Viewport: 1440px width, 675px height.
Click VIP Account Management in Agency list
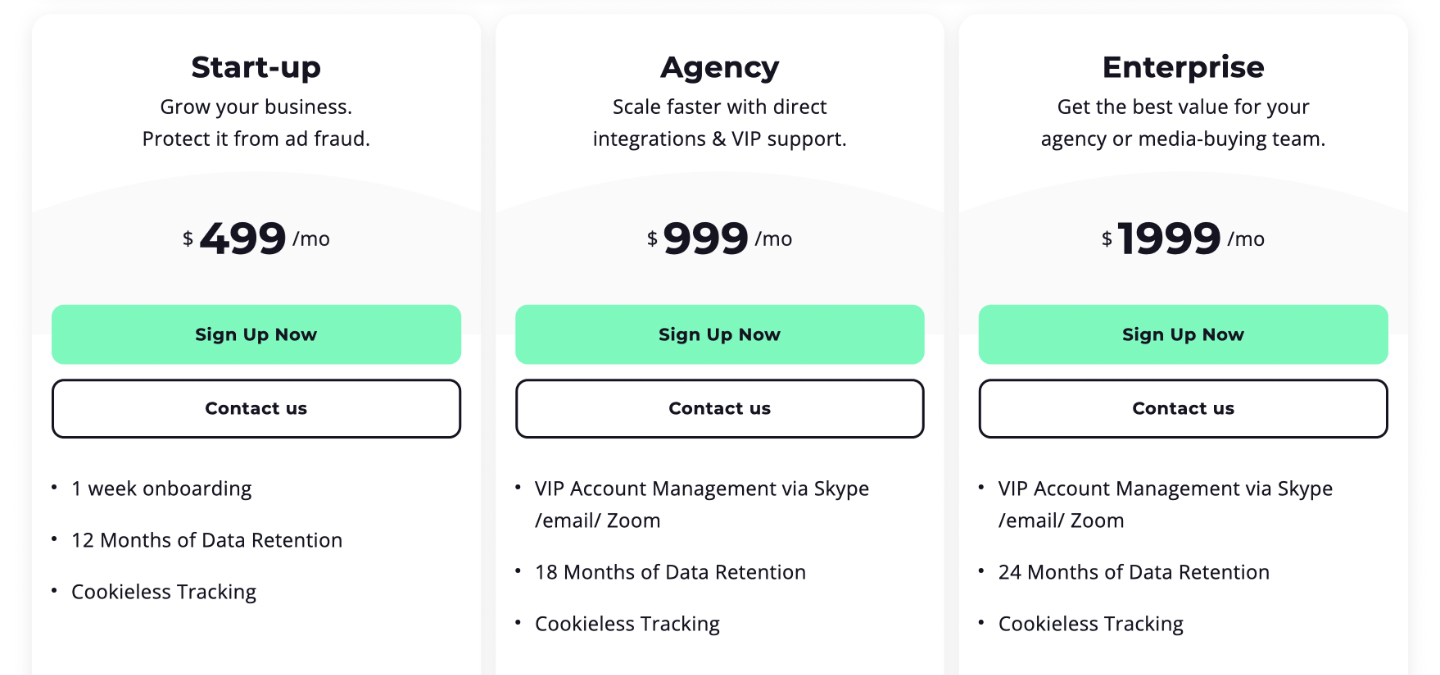click(x=701, y=489)
